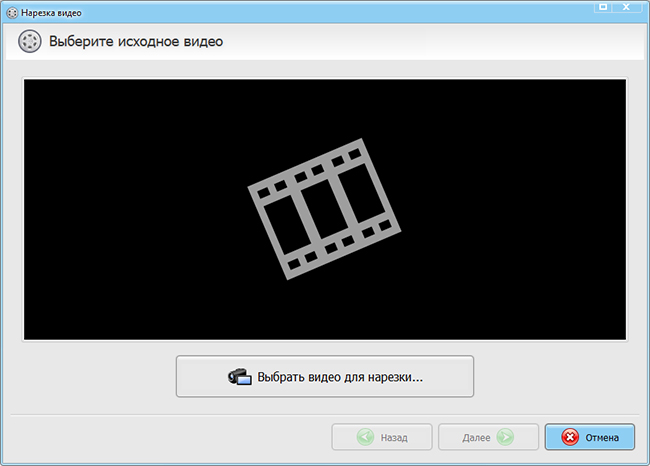
Task: Maximize the Нарезка видео window
Action: pyautogui.click(x=603, y=7)
